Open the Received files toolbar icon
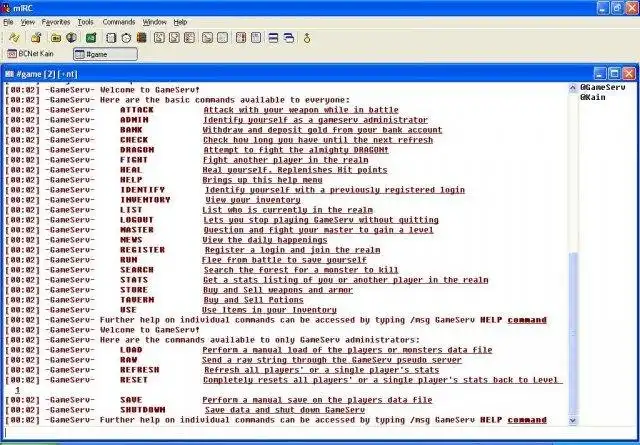This screenshot has width=640, height=445. coord(207,38)
